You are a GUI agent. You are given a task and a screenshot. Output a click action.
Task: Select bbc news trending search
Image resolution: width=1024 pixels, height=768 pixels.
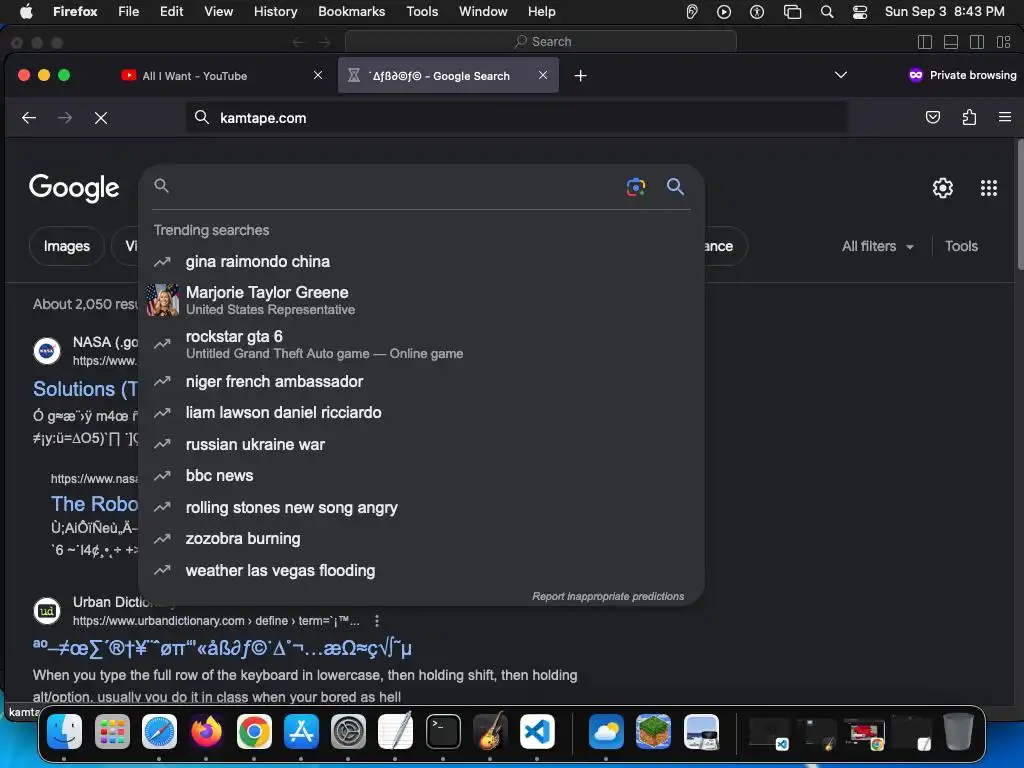tap(421, 476)
